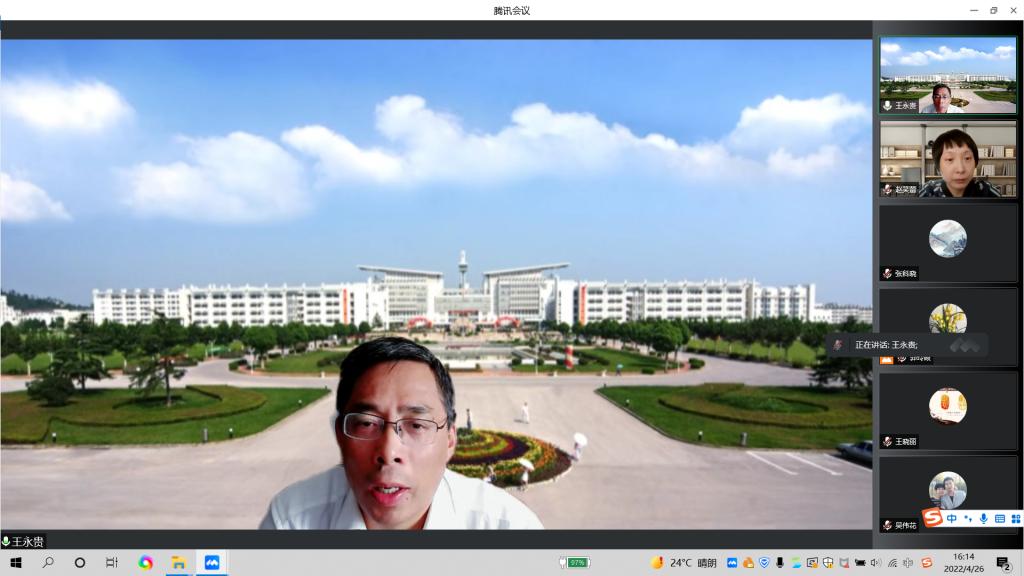Open the Windows notification center

(1003, 563)
